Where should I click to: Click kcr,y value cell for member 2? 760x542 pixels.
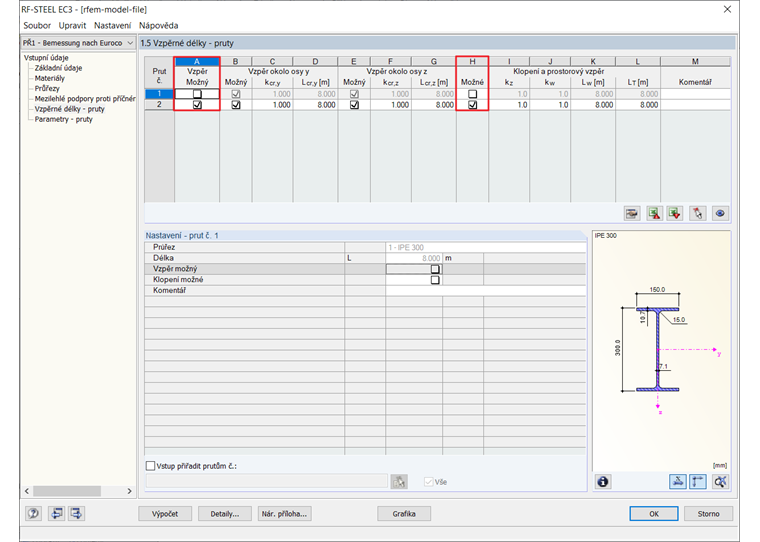pos(272,105)
